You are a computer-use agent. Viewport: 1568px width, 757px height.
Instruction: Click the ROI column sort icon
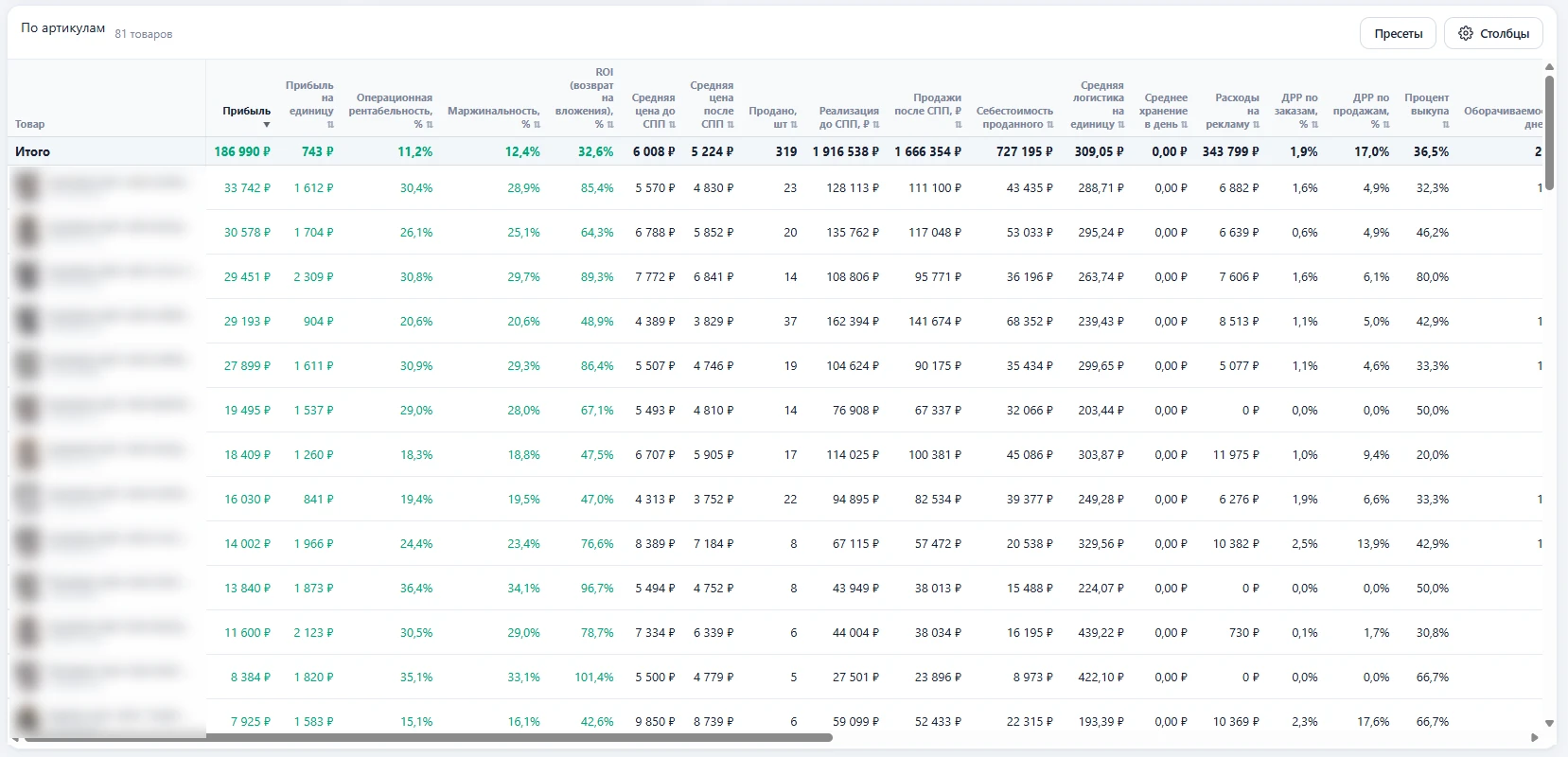click(610, 125)
